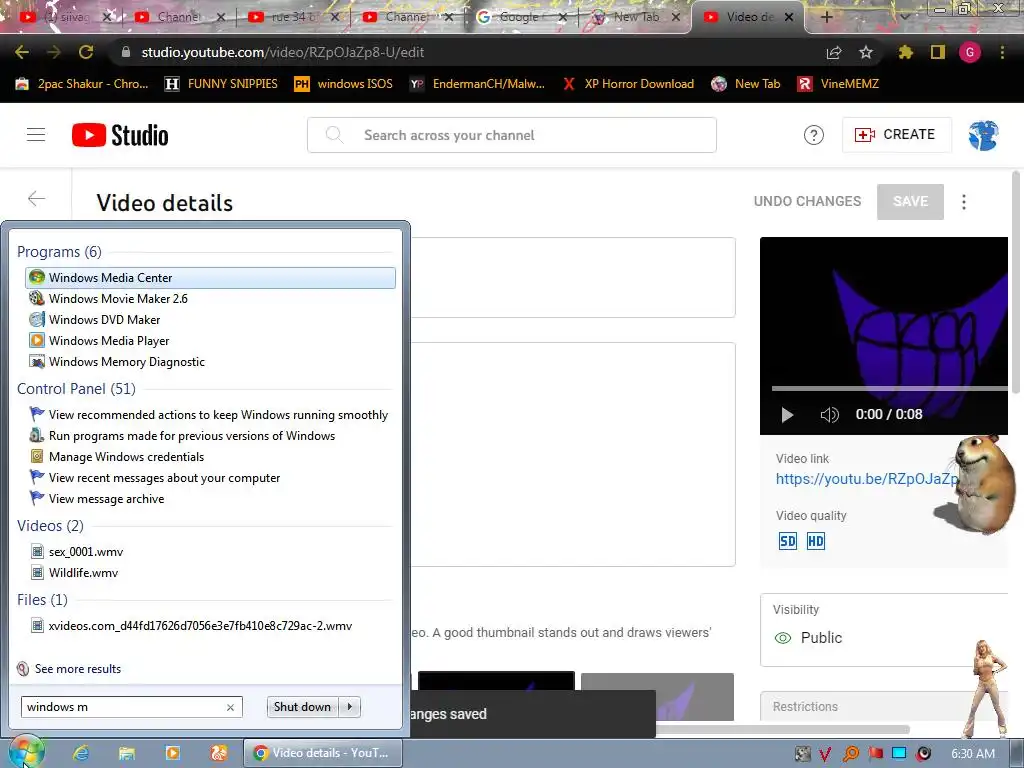Open Windows Explorer folder on taskbar
Image resolution: width=1024 pixels, height=768 pixels.
(x=127, y=753)
